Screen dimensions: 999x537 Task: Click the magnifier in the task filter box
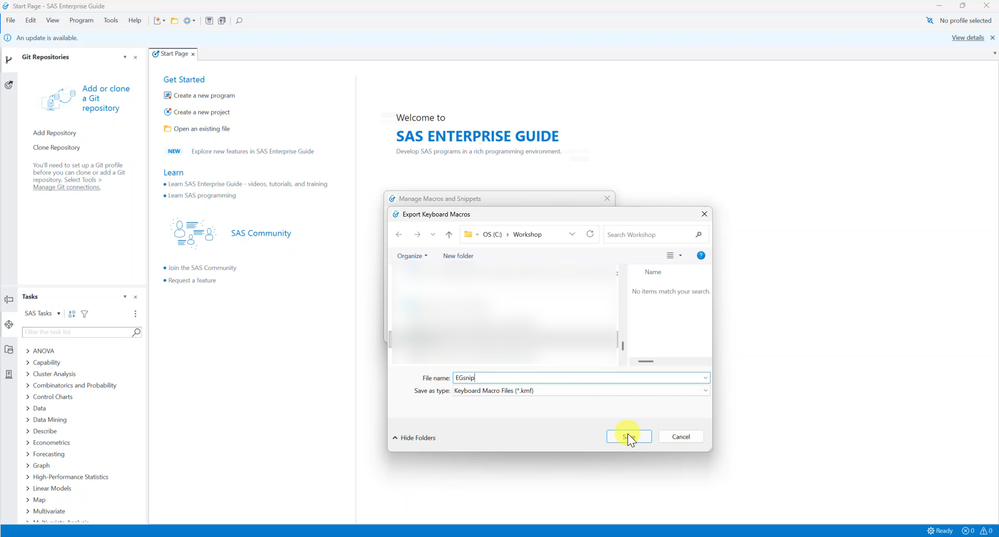[136, 332]
